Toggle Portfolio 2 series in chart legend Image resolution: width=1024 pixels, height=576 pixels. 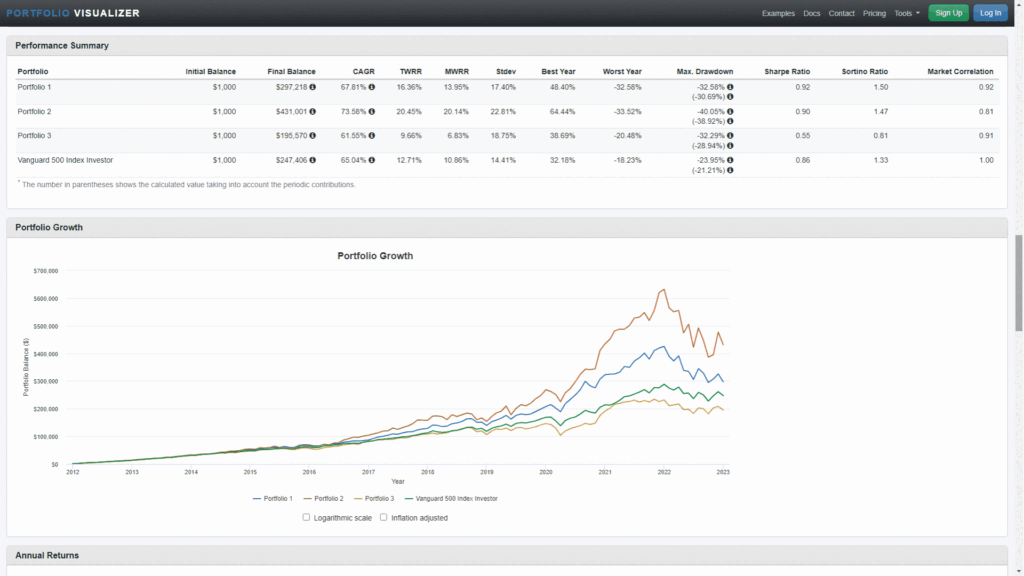click(x=327, y=498)
